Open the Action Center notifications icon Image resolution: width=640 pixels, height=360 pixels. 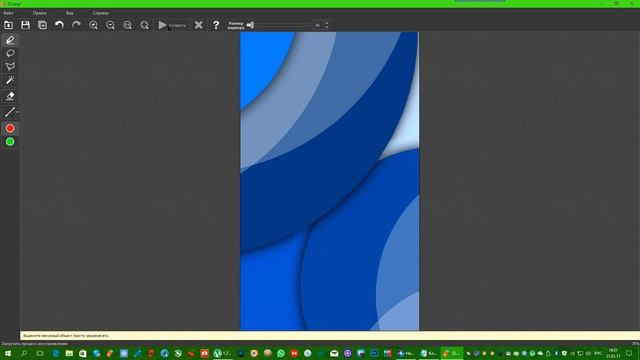pyautogui.click(x=629, y=353)
